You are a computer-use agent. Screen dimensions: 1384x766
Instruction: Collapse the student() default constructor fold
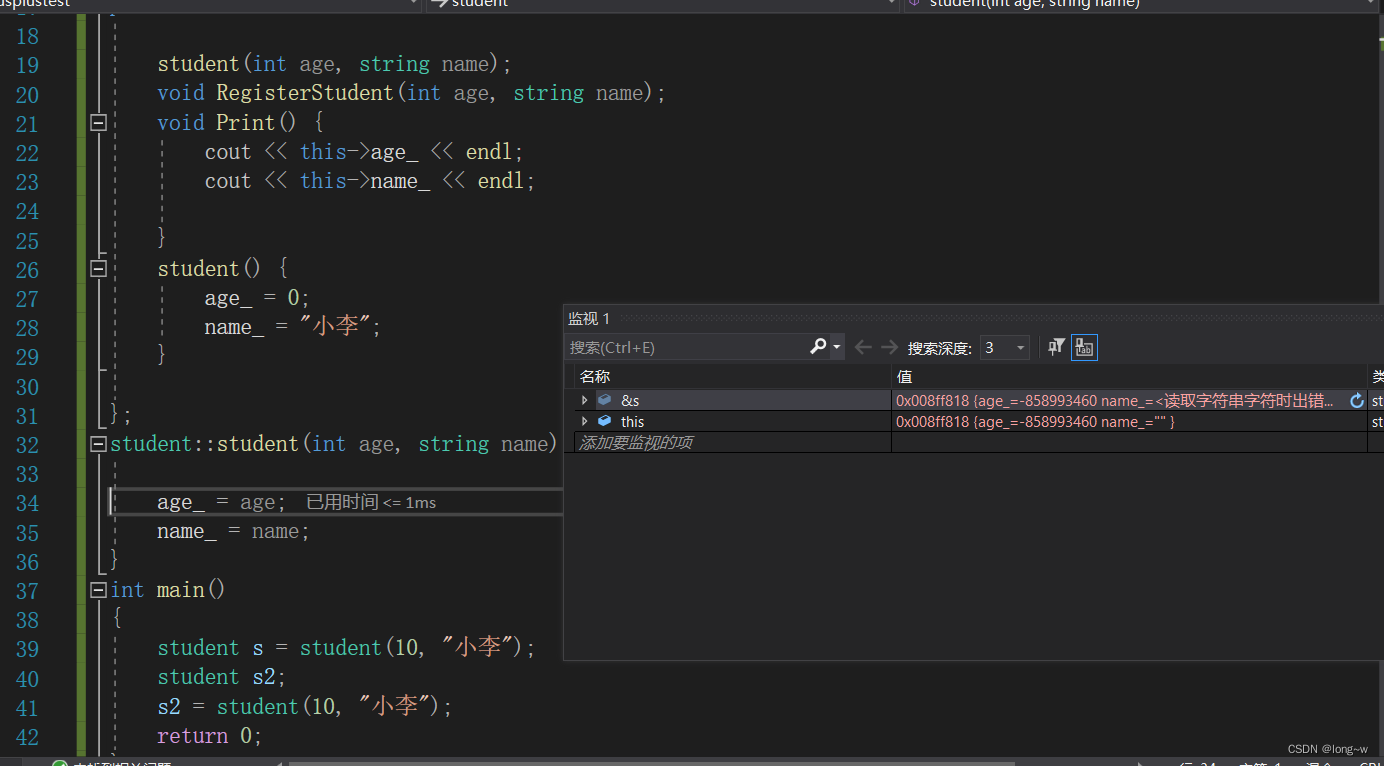(98, 269)
